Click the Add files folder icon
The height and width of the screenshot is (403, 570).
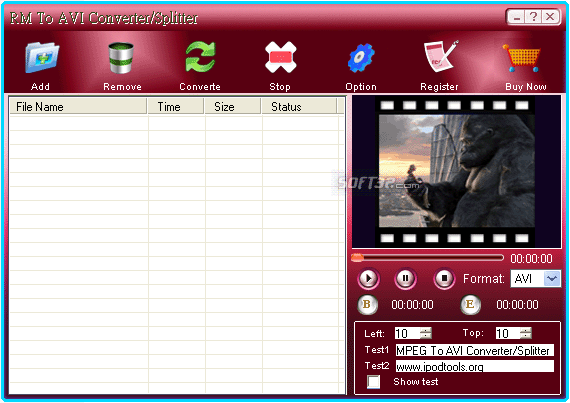(41, 58)
